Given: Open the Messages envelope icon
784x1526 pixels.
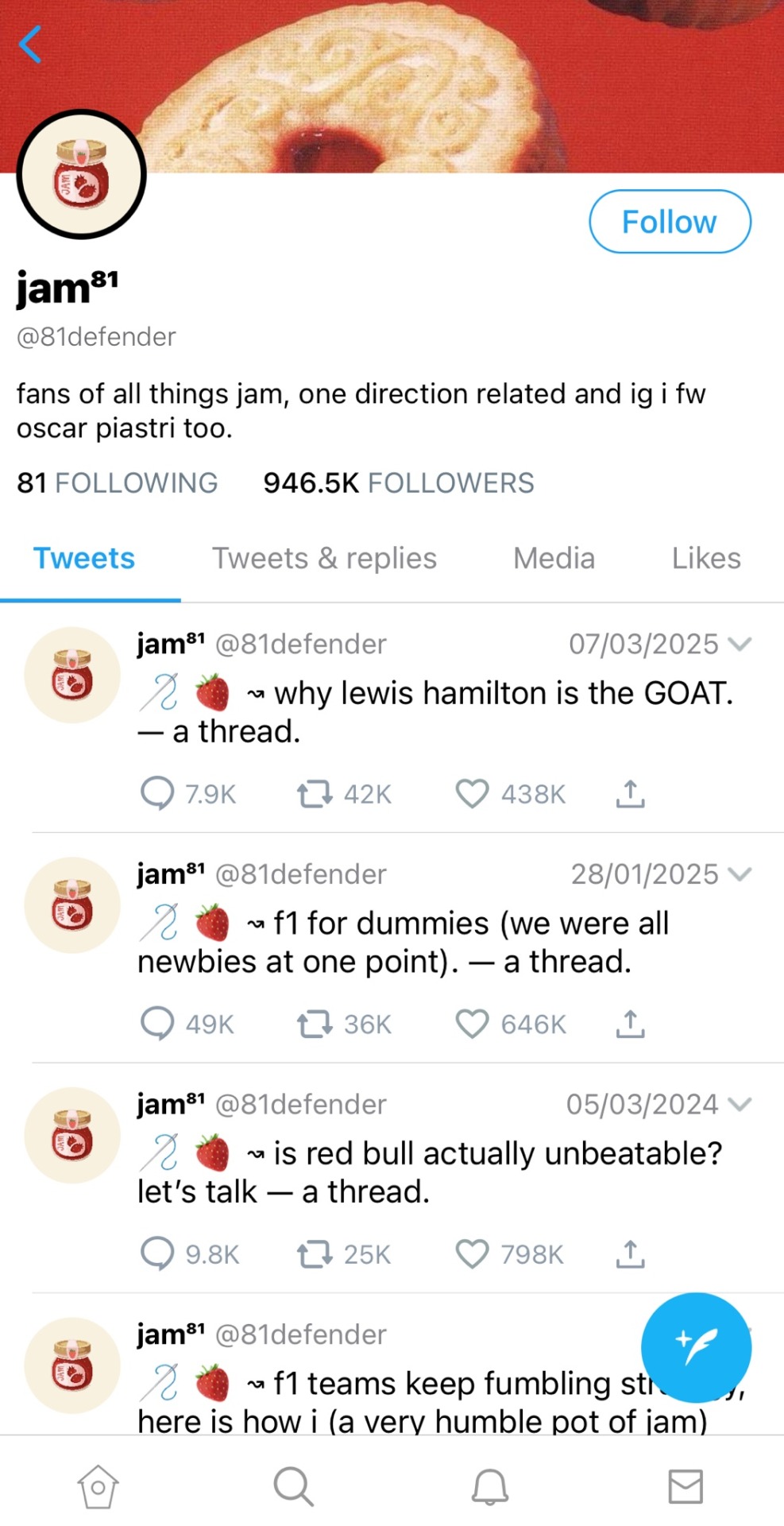Looking at the screenshot, I should click(x=686, y=1486).
